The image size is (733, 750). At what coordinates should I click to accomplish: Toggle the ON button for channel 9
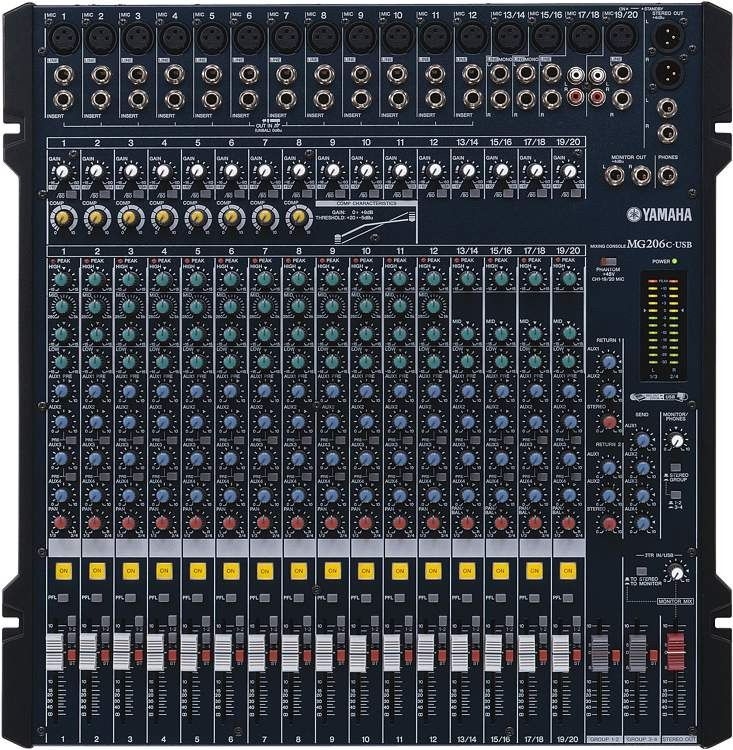(x=330, y=570)
